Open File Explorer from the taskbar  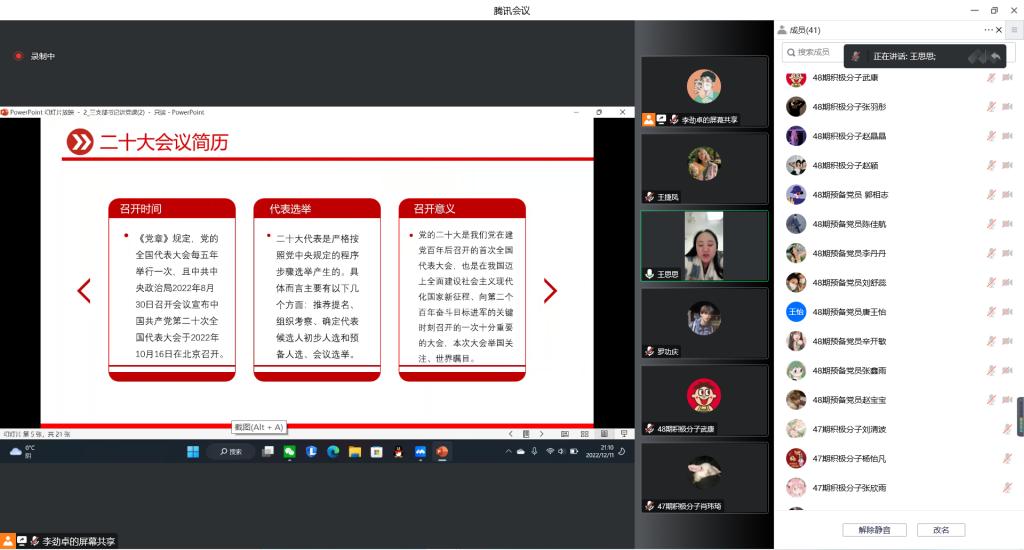click(x=355, y=452)
